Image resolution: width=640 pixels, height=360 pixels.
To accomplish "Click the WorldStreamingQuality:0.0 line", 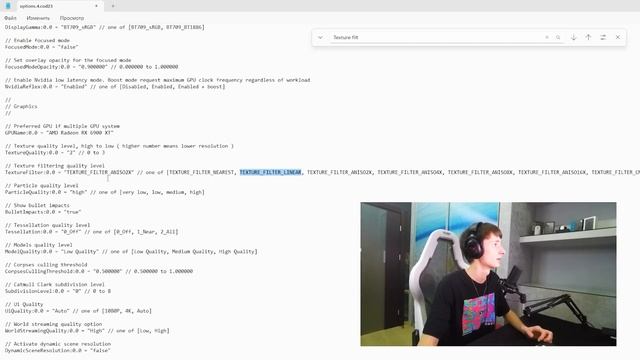I will click(87, 331).
